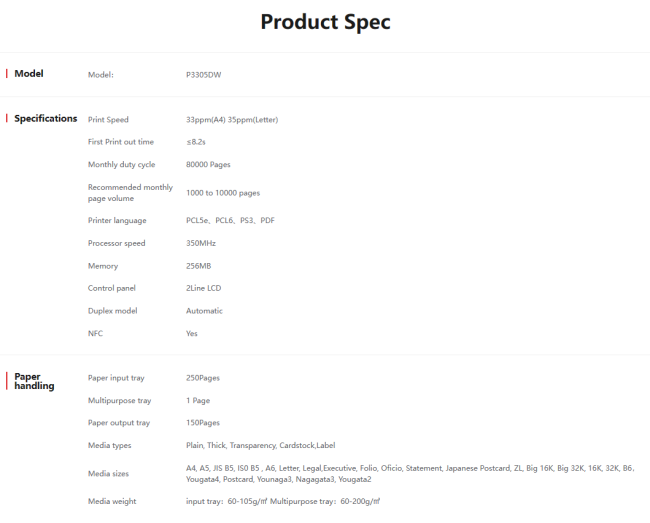The image size is (650, 523).
Task: Click the Specifications section heading
Action: (45, 119)
